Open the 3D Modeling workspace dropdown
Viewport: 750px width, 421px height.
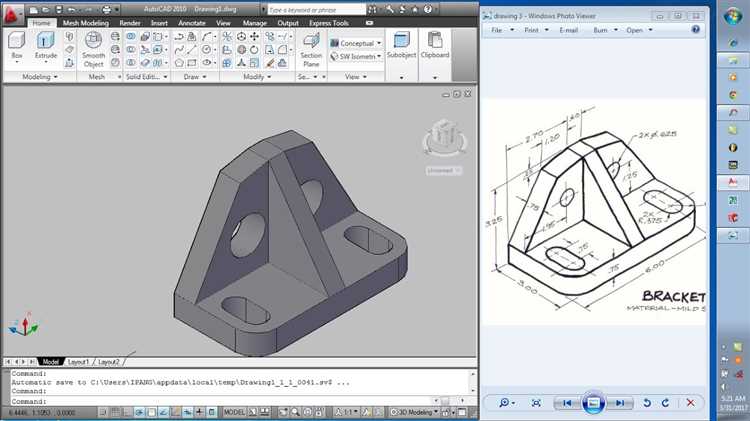tap(414, 412)
